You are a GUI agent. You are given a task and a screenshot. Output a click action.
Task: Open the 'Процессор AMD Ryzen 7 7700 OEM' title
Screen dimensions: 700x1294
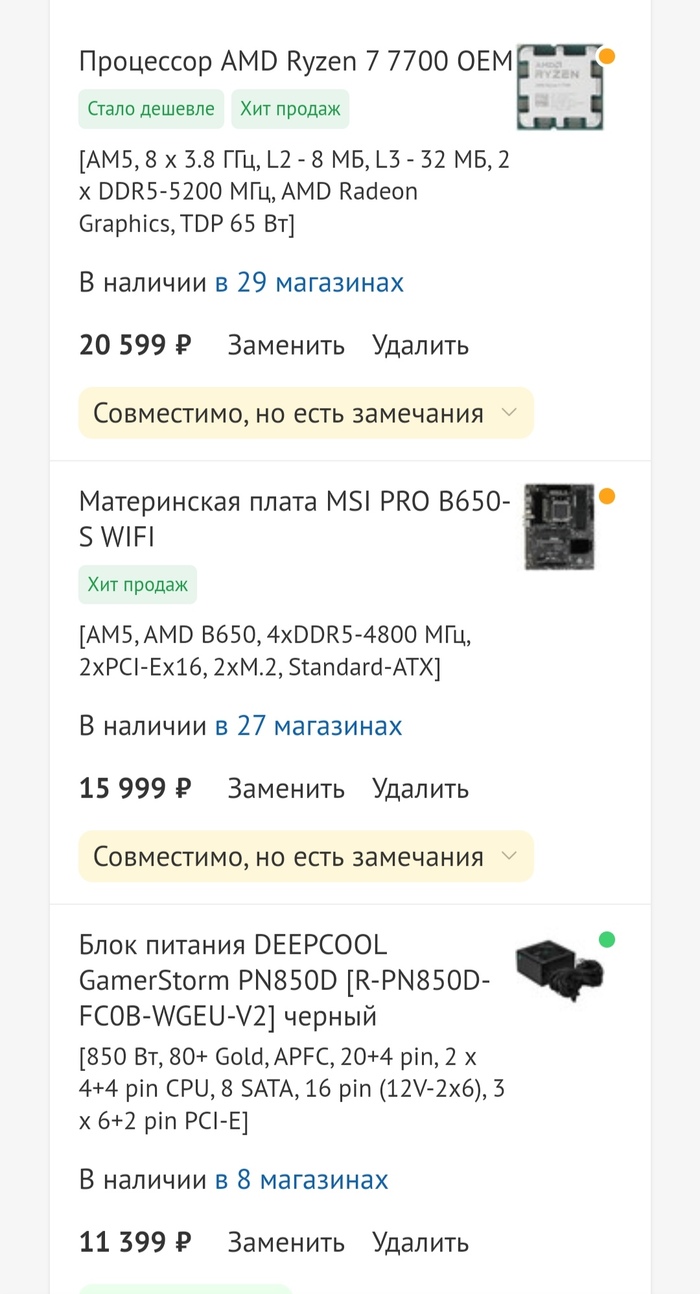tap(295, 62)
